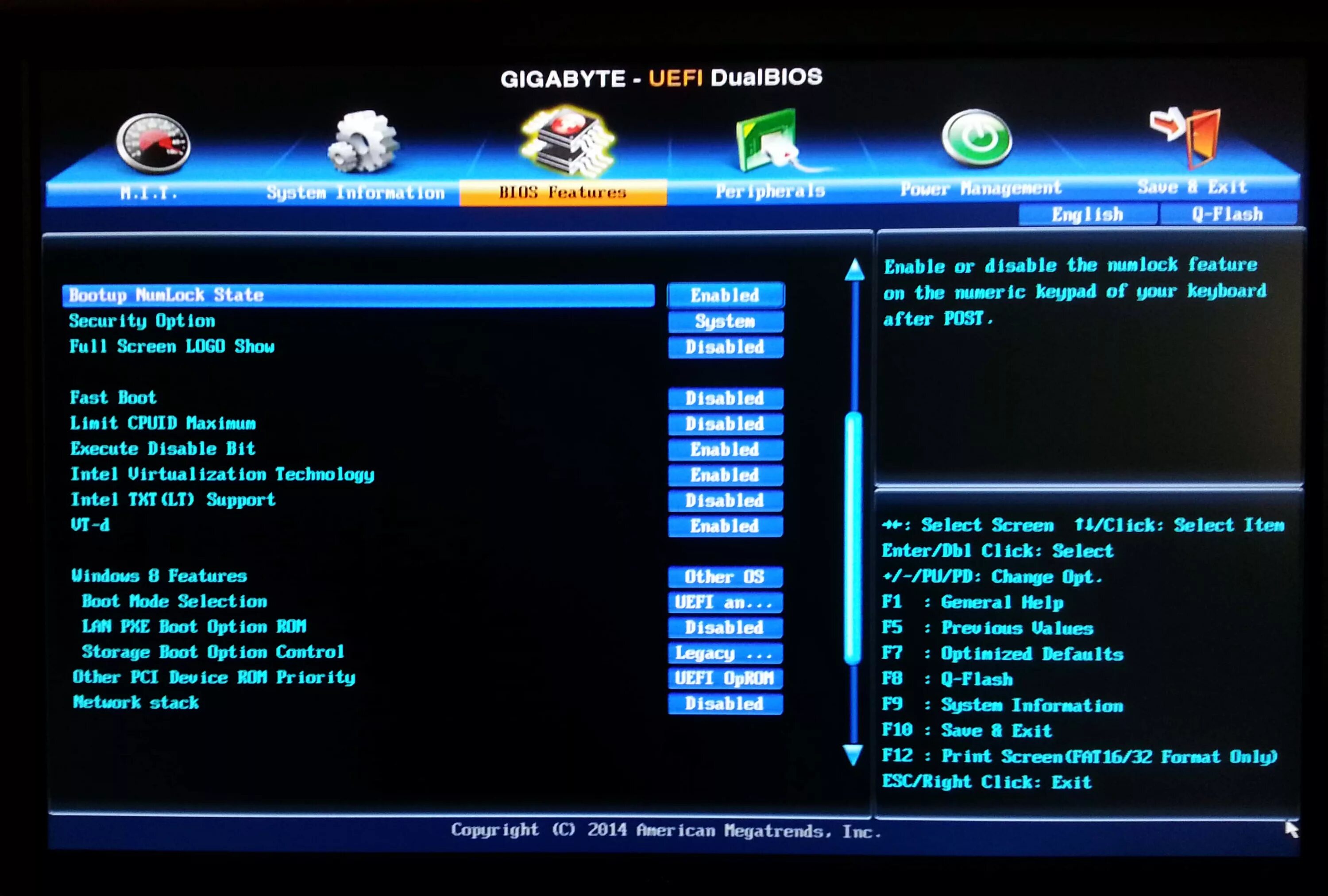Select the Full Screen LOGO Show label
Image resolution: width=1328 pixels, height=896 pixels.
coord(172,346)
